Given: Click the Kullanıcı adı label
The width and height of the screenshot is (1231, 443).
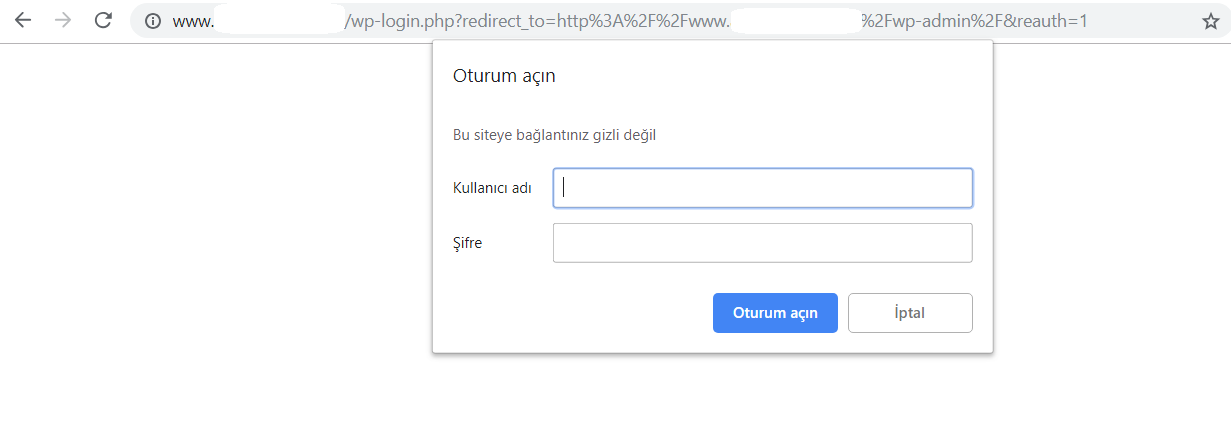Looking at the screenshot, I should click(x=492, y=188).
